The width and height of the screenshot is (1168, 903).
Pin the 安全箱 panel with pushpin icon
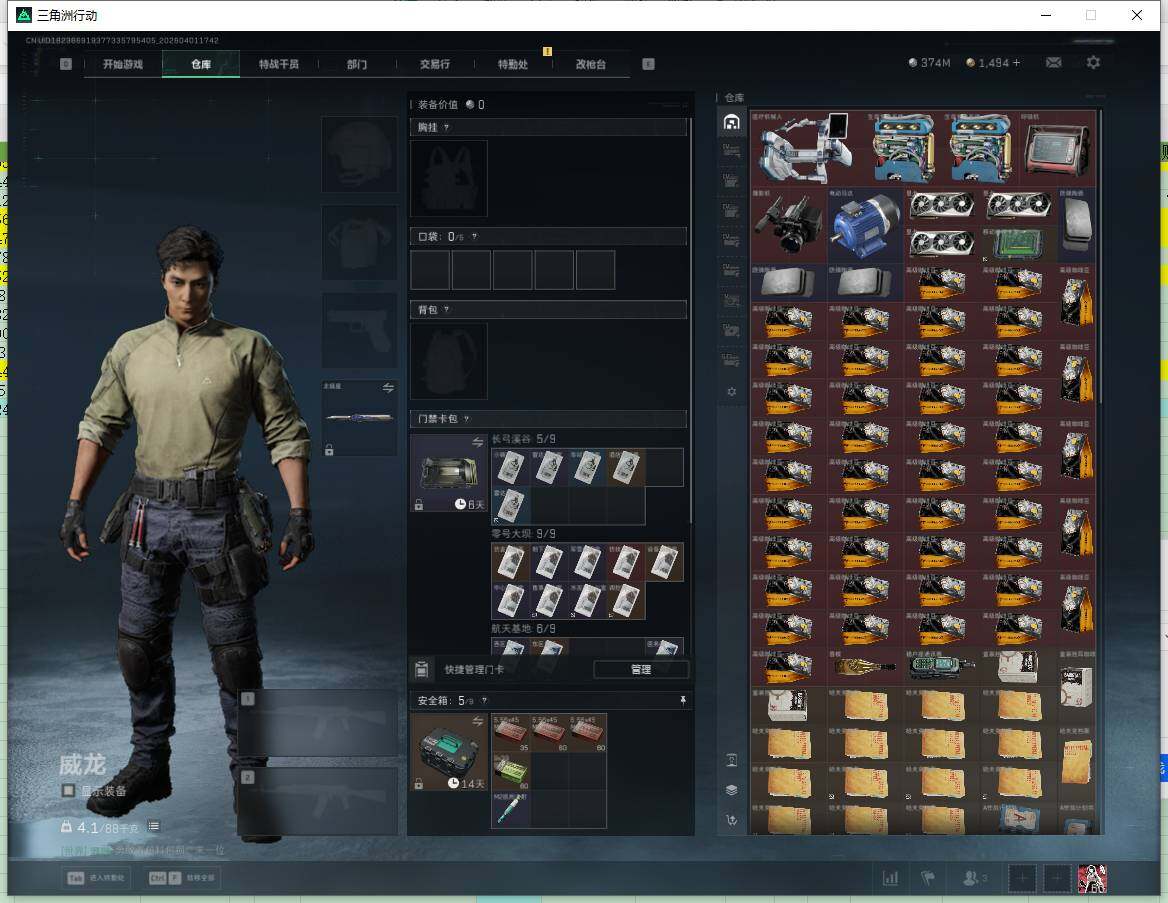[682, 700]
